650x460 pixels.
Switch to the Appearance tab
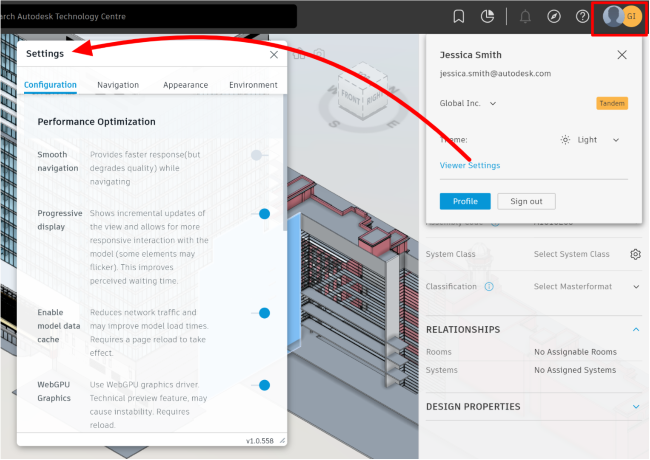pos(185,85)
